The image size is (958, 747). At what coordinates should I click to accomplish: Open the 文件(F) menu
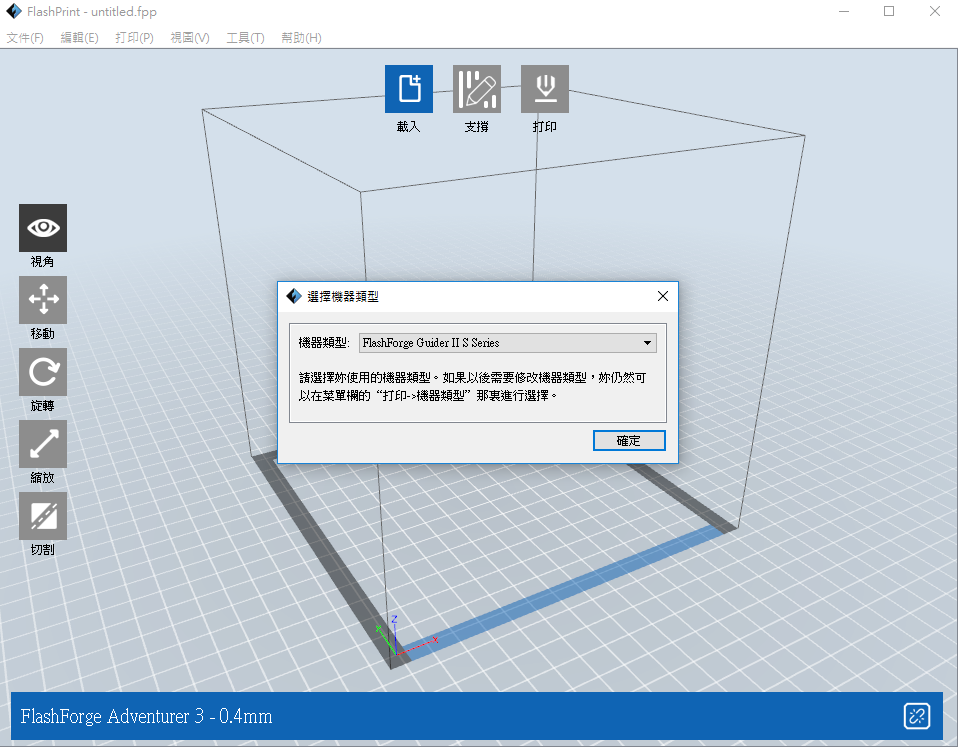pyautogui.click(x=25, y=38)
